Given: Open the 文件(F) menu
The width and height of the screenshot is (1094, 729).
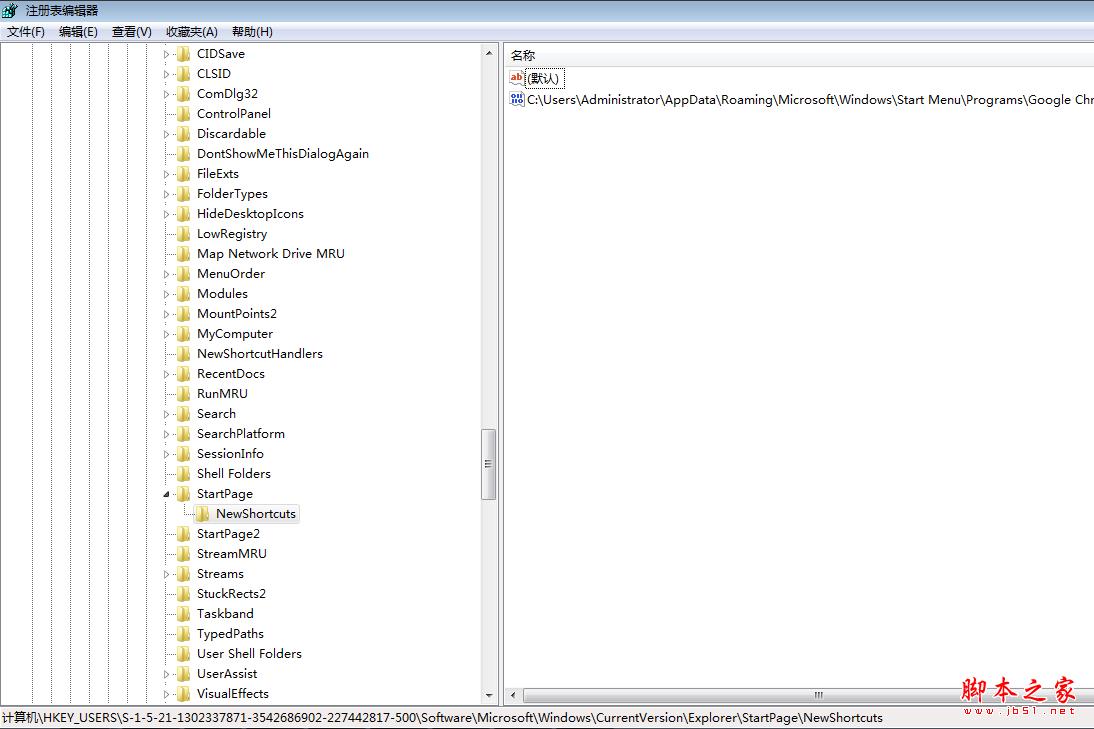Looking at the screenshot, I should point(26,32).
